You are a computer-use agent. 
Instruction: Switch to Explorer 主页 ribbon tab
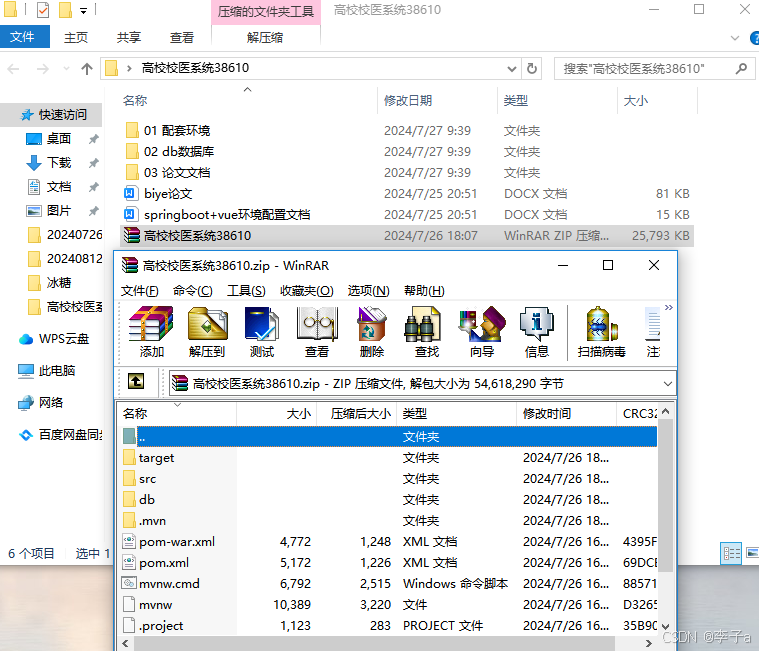pos(76,37)
